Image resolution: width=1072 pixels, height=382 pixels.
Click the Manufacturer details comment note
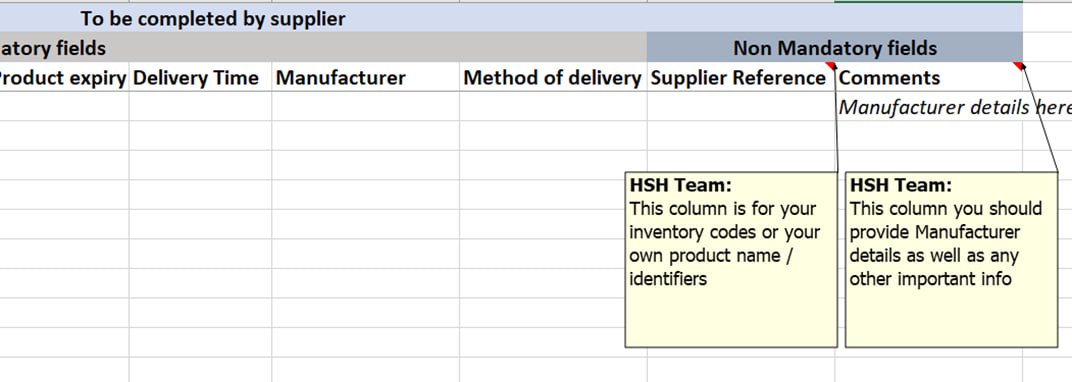(x=951, y=260)
